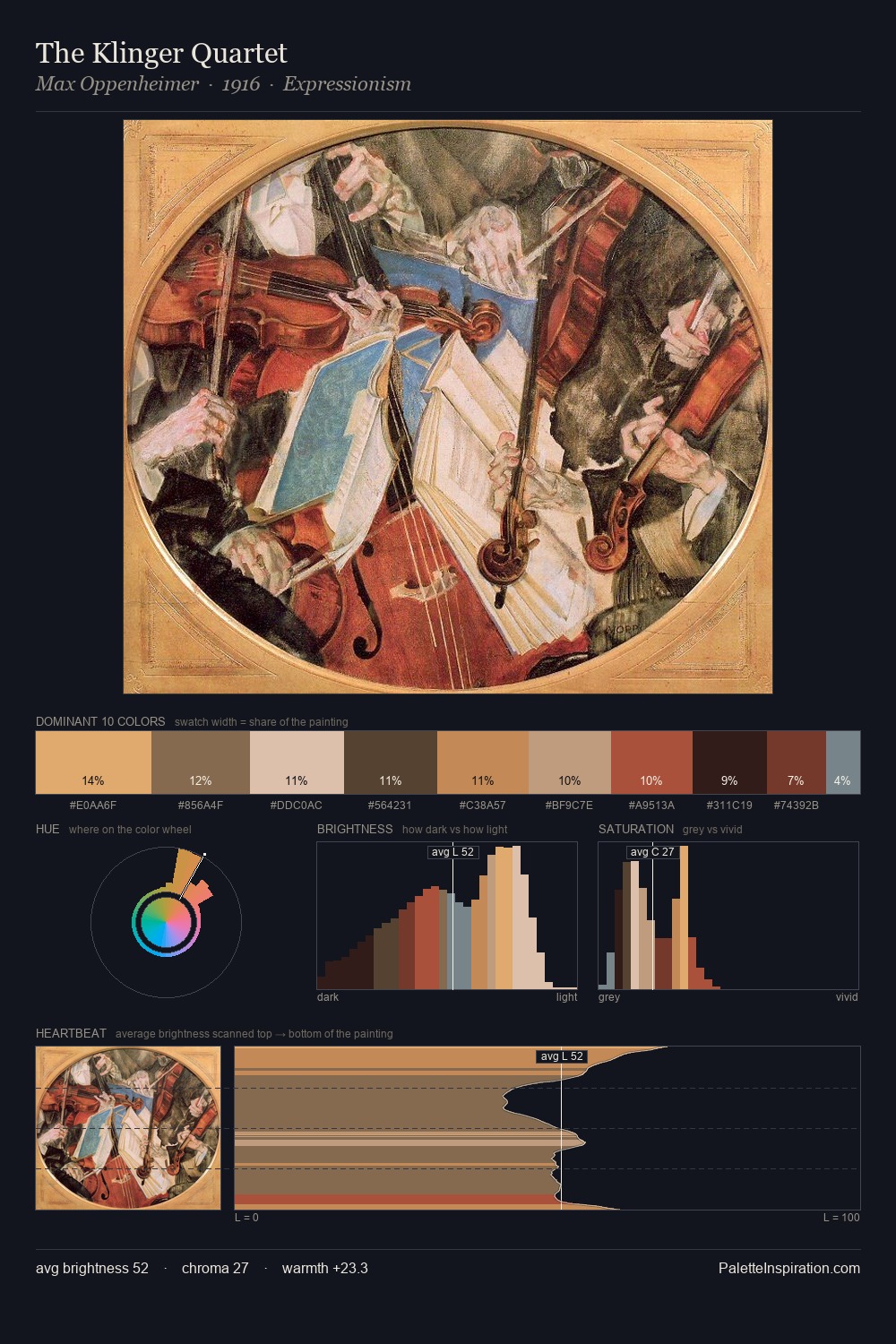Click the 'DOMINANT 10 COLORS' heading
This screenshot has height=1344, width=896.
[x=100, y=721]
